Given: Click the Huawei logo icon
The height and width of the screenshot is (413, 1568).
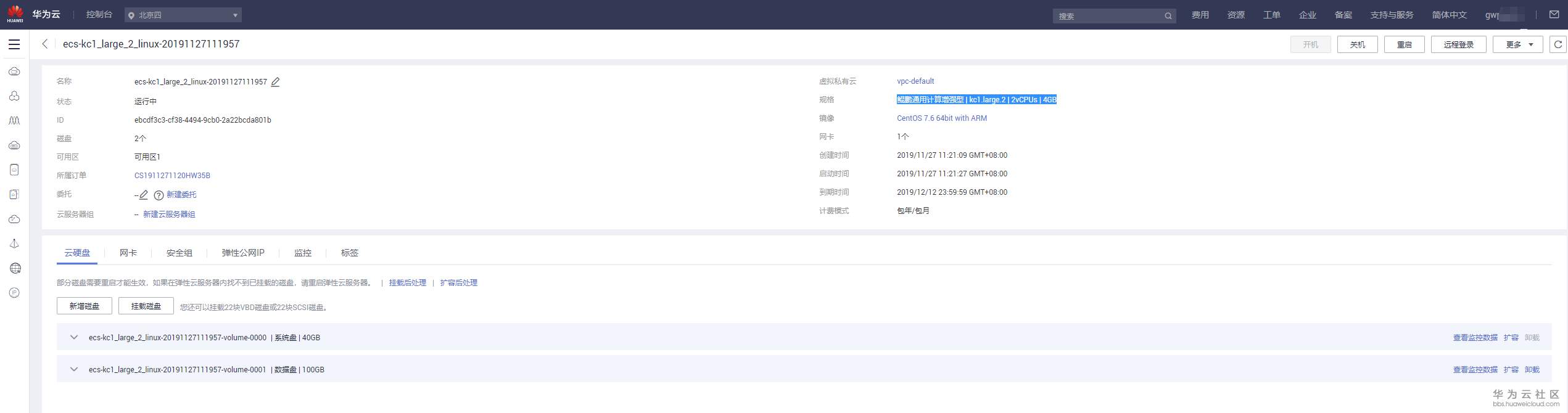Looking at the screenshot, I should [x=15, y=14].
